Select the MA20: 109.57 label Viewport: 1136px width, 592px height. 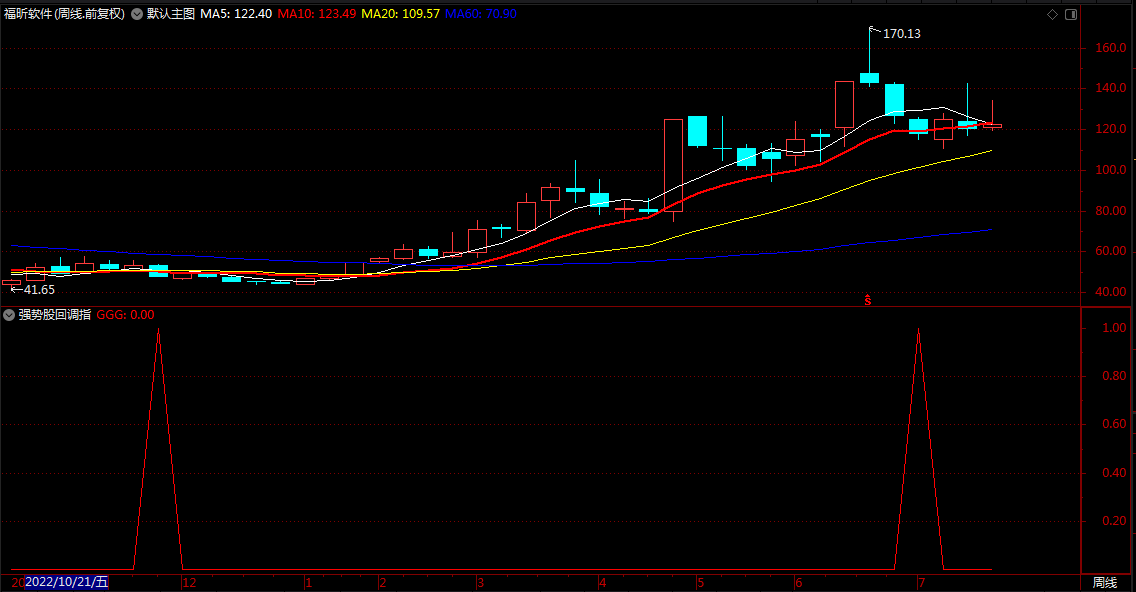401,14
